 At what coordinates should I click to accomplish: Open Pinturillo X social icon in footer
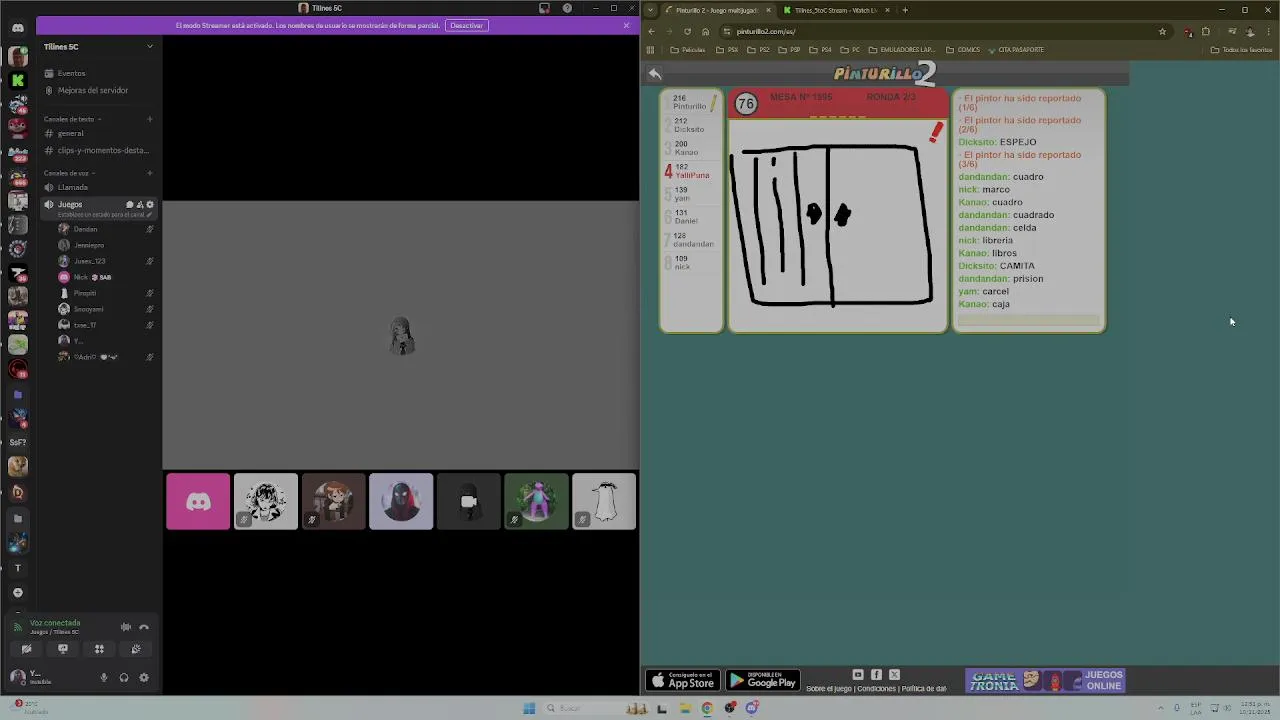tap(894, 674)
